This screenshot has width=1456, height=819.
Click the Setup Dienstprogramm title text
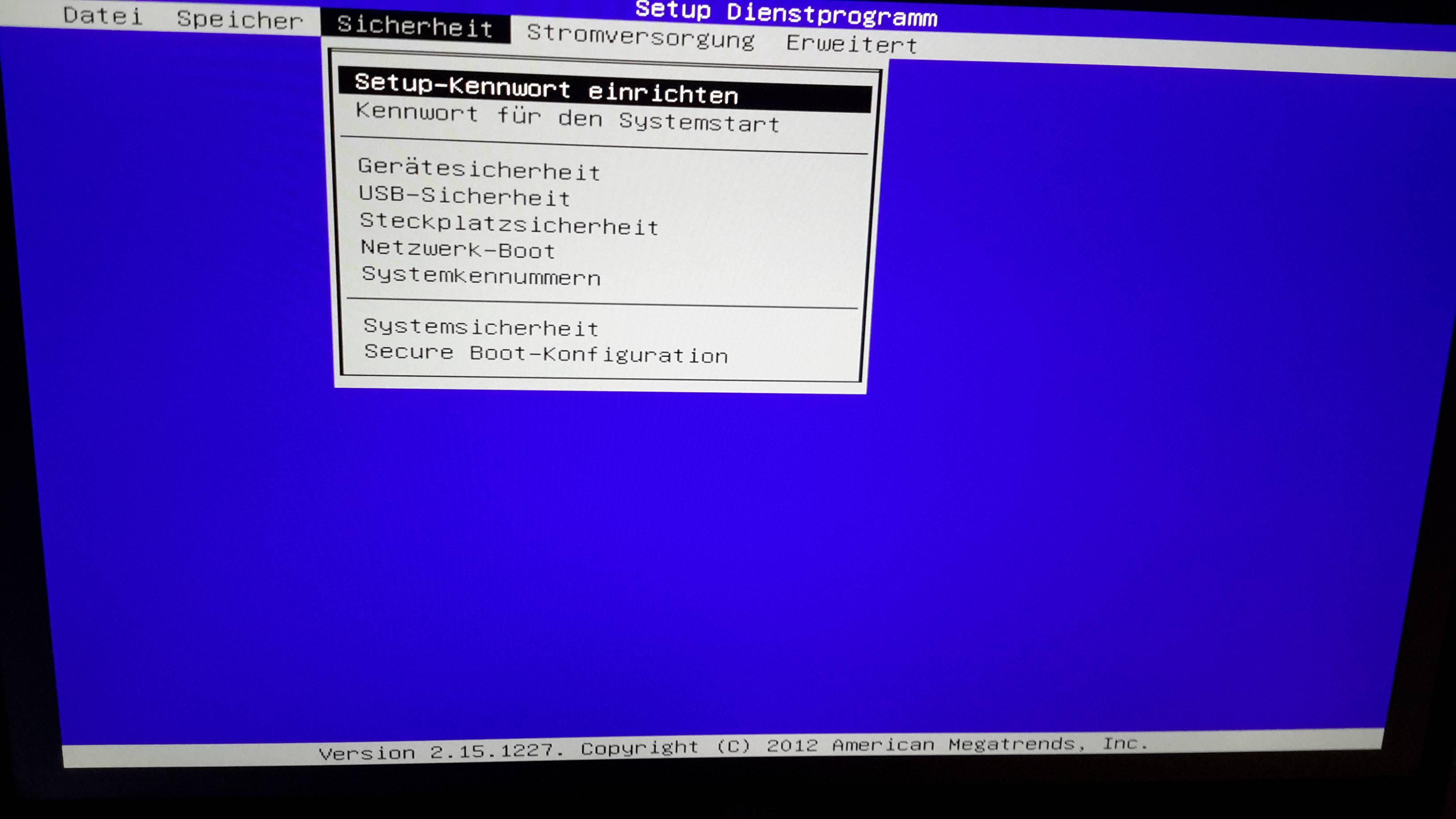786,13
